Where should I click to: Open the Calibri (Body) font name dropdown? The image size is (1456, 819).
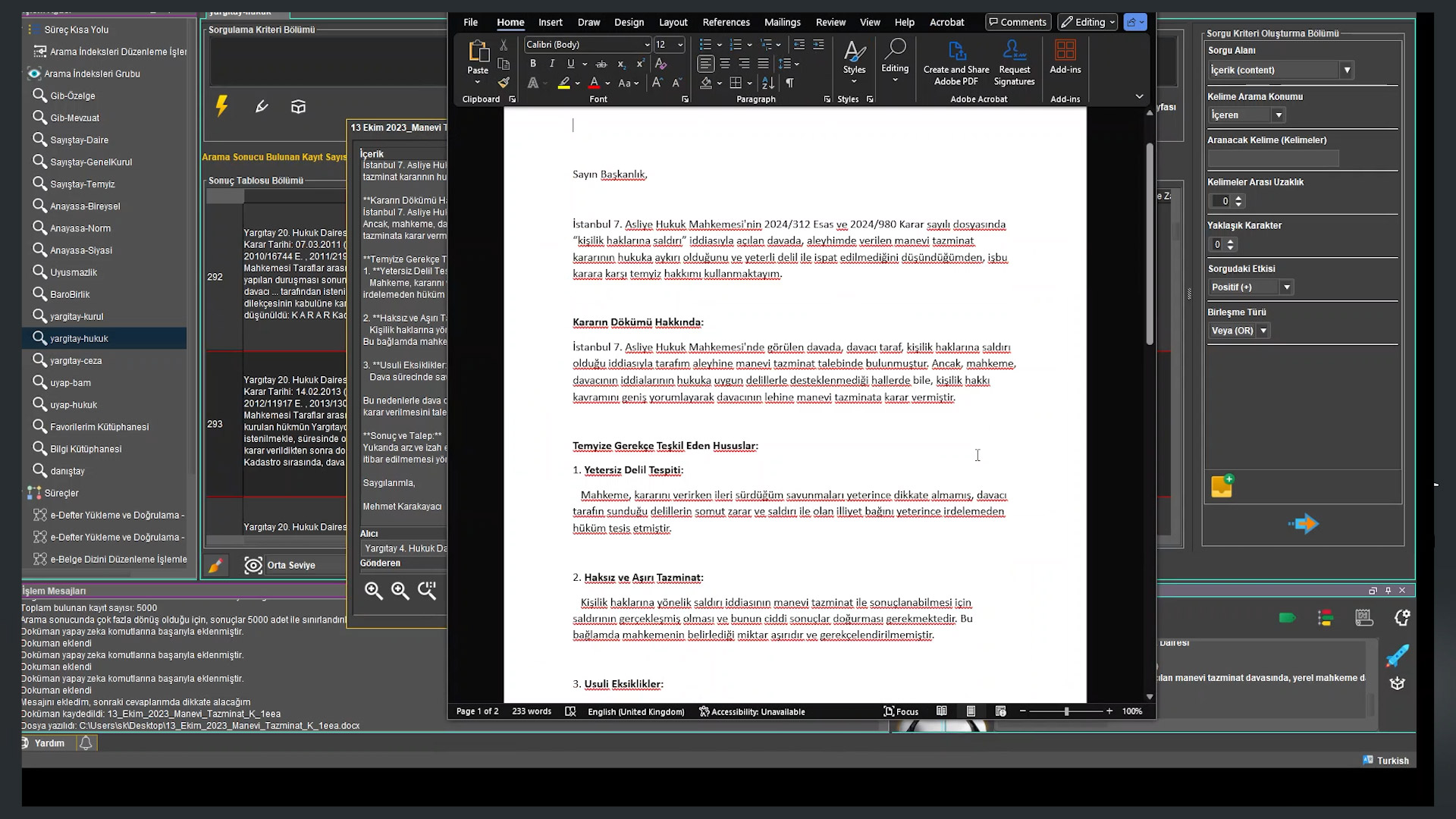click(x=646, y=45)
